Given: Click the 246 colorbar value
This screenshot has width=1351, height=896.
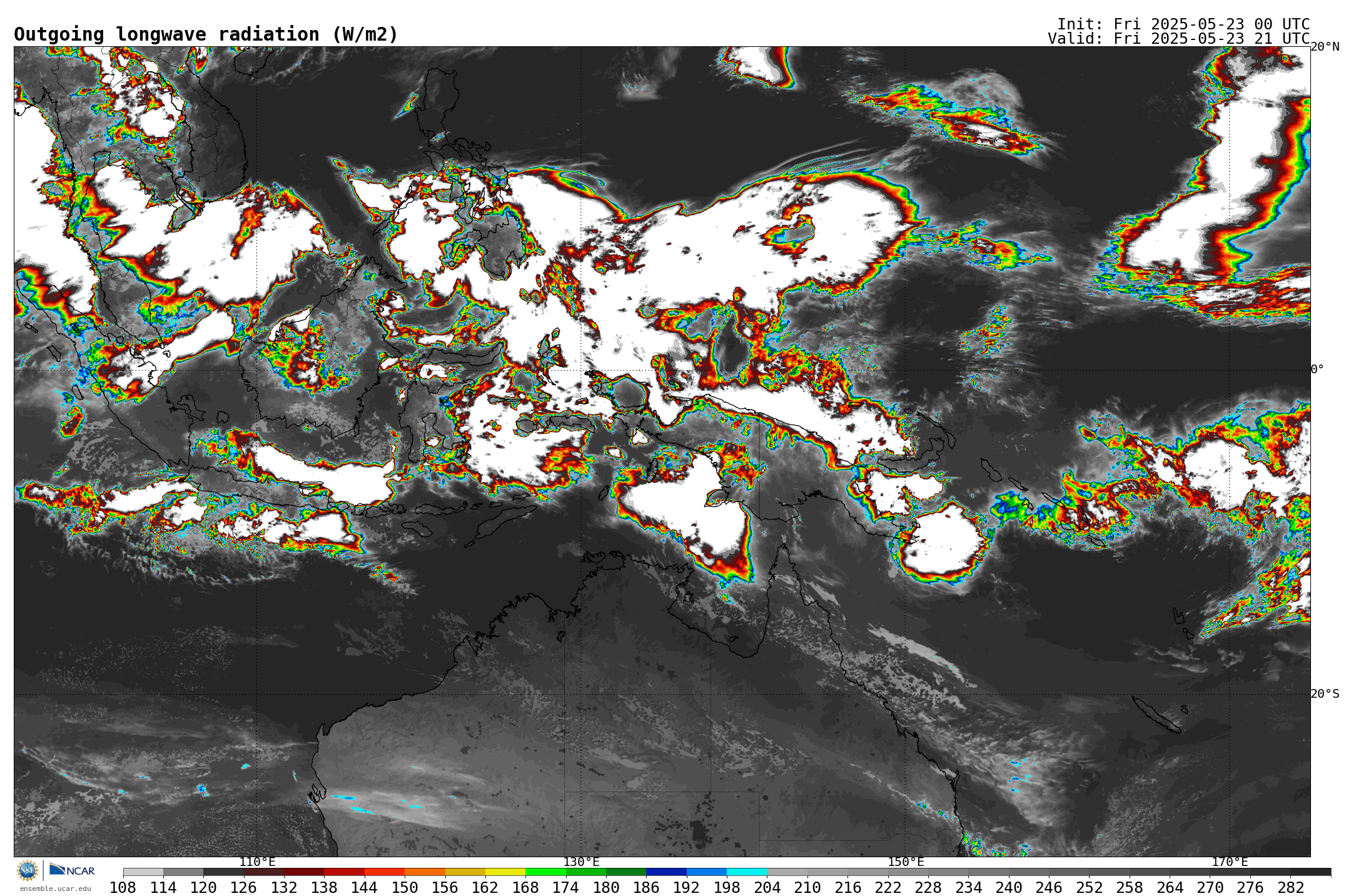Looking at the screenshot, I should [1049, 887].
